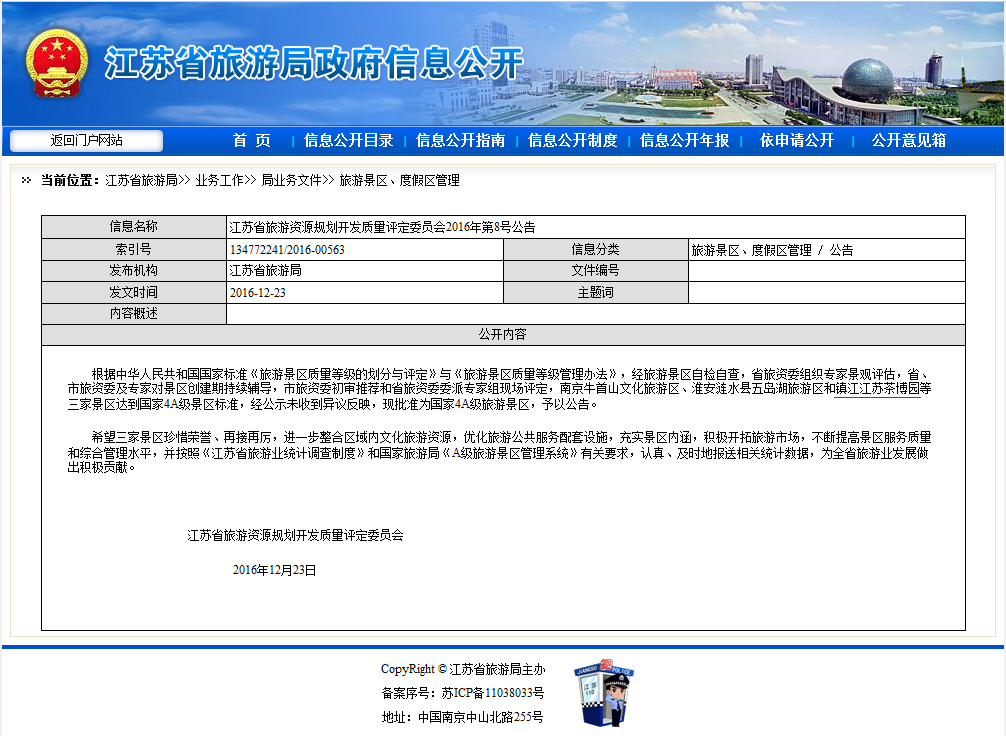Click the 江苏省旅游局政府信息公开 banner title
Screen dimensions: 1006x736
(x=314, y=63)
